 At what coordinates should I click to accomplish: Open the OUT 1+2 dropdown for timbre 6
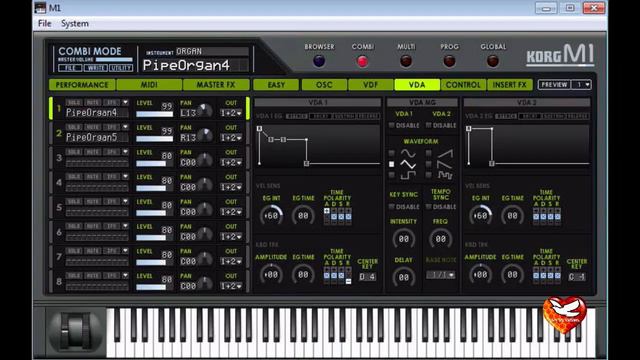(x=231, y=237)
